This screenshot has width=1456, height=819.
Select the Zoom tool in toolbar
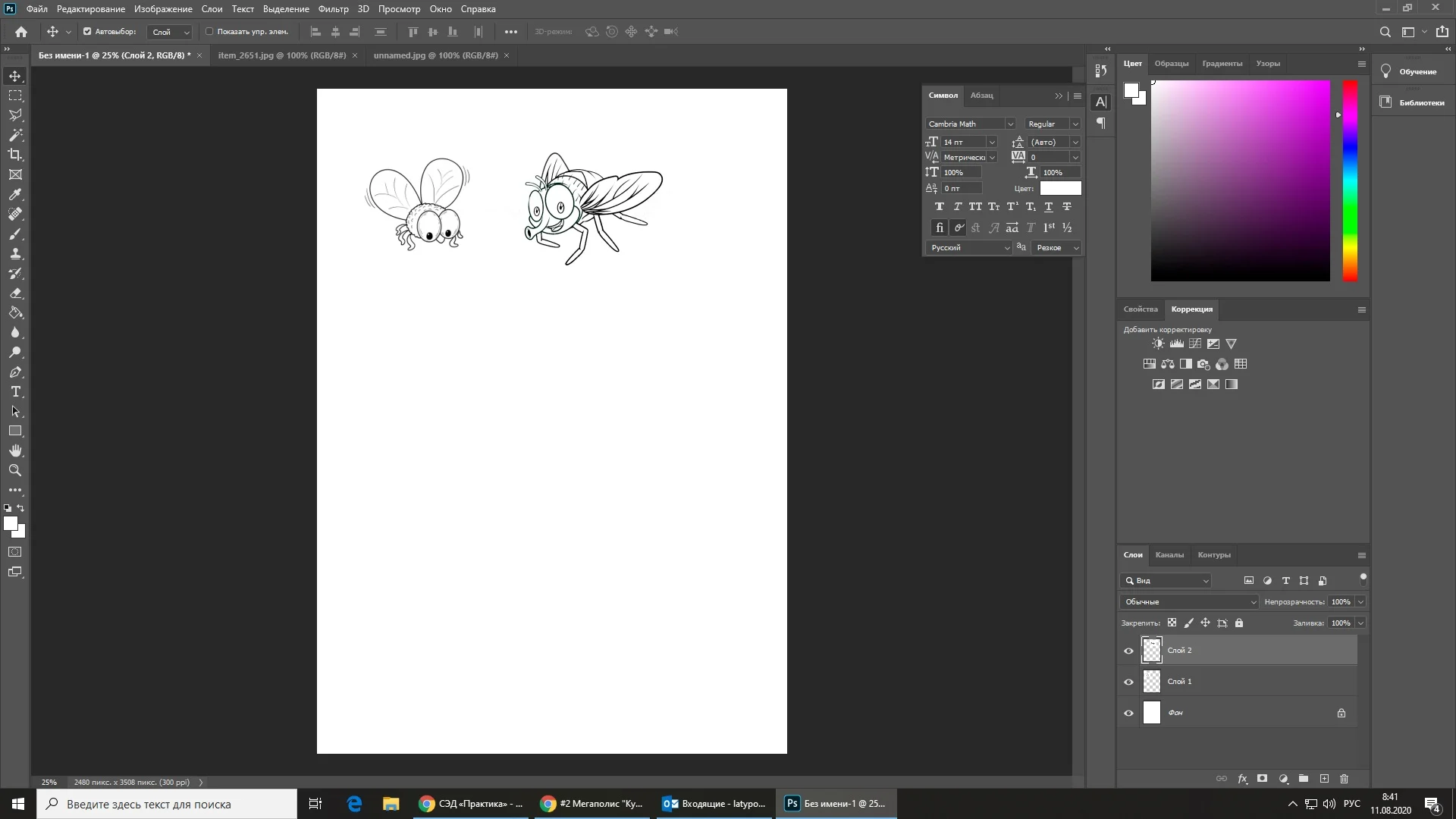pyautogui.click(x=15, y=471)
